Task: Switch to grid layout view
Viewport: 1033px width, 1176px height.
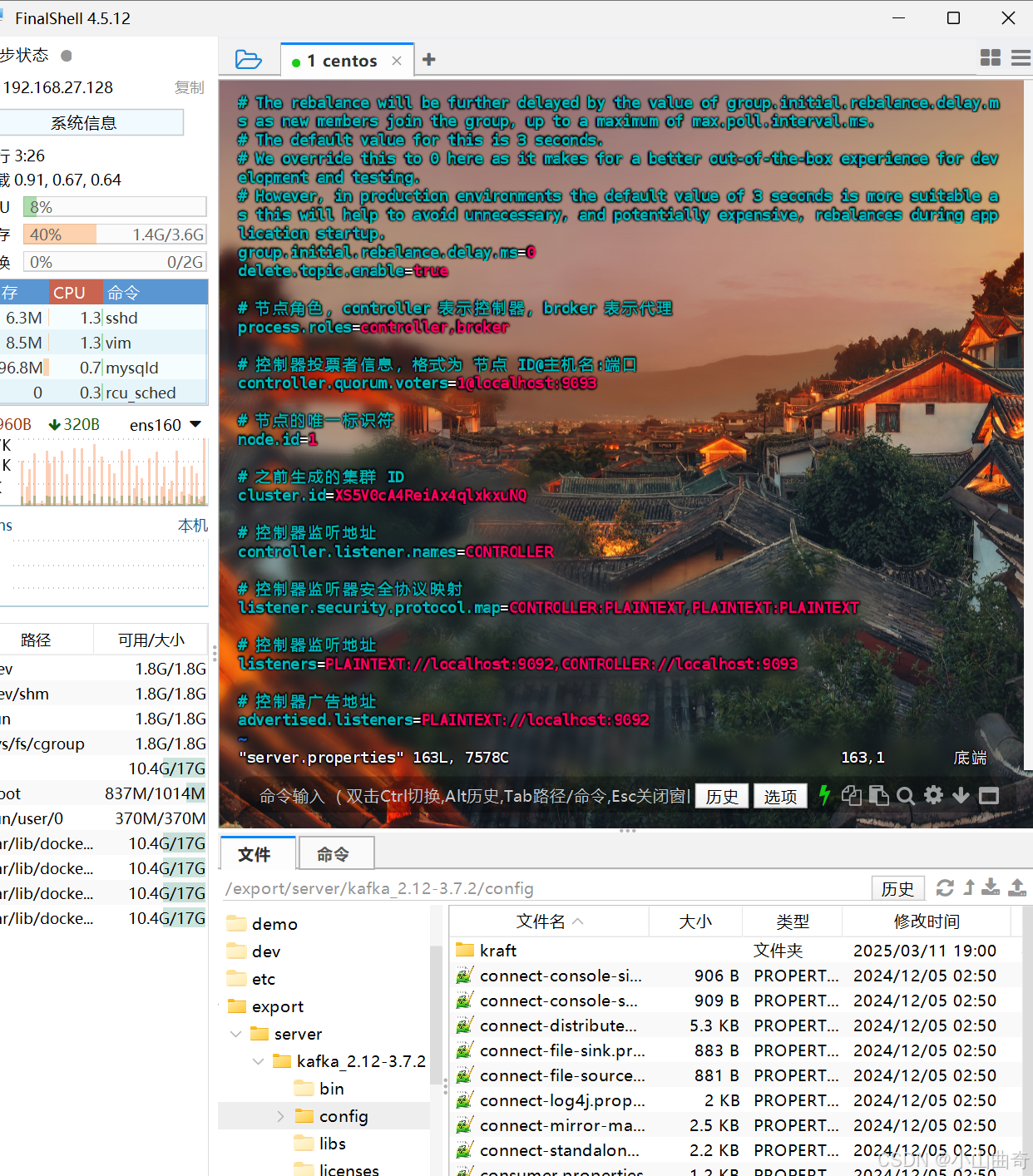Action: pyautogui.click(x=991, y=57)
